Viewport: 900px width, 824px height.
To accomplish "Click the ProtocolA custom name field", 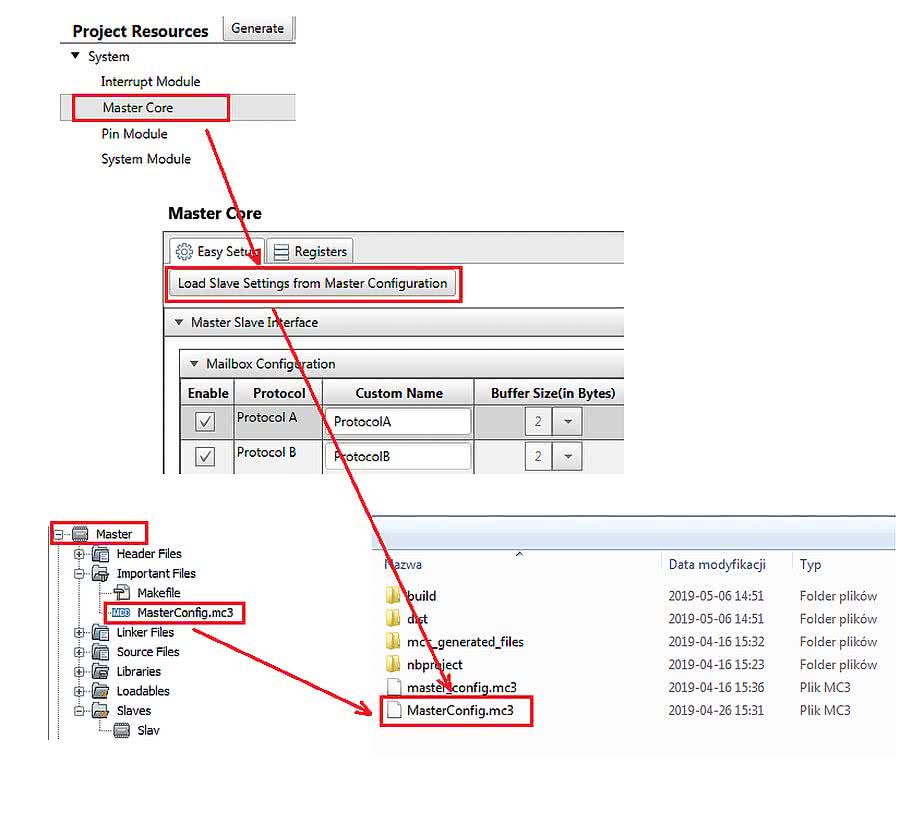I will coord(397,422).
